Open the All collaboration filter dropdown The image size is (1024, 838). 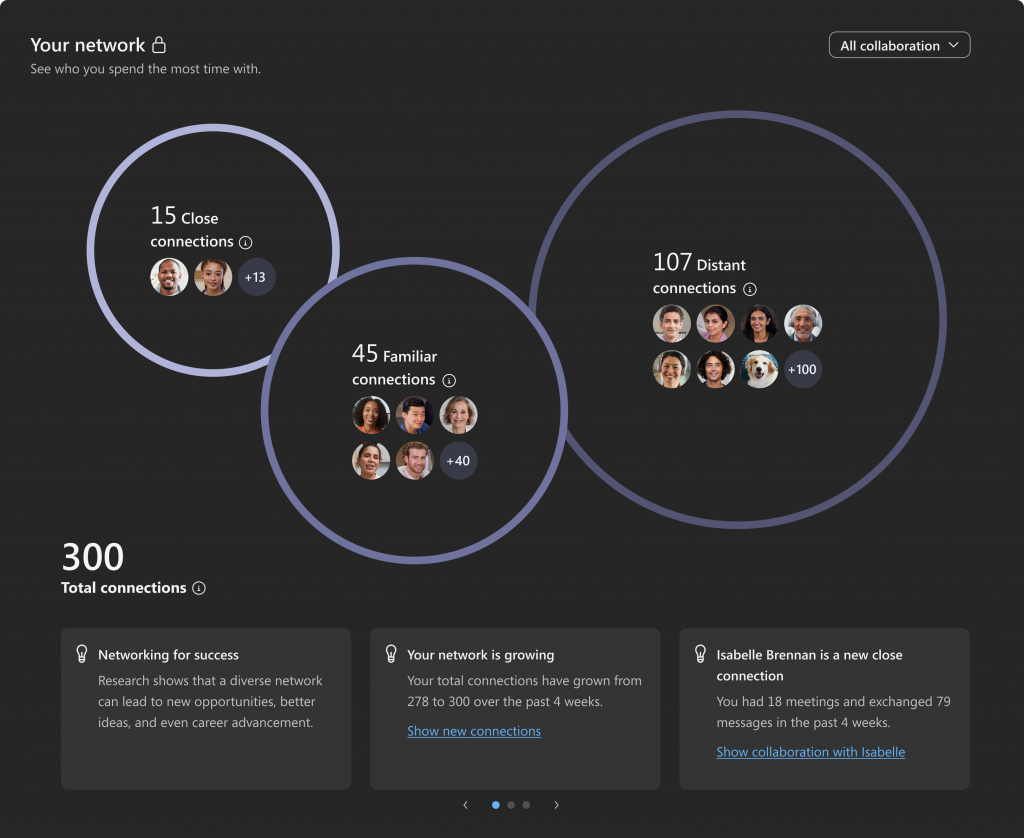coord(898,45)
